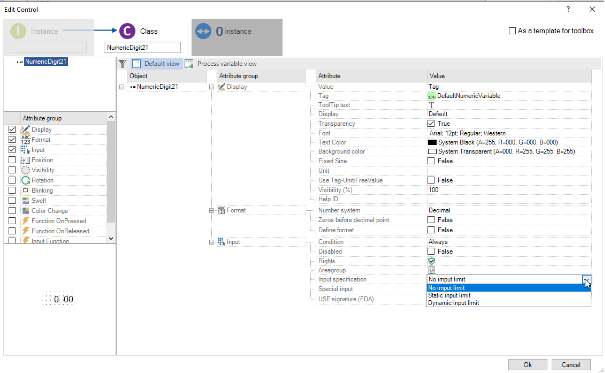Click the T icon in ToolTip text row

tap(431, 105)
